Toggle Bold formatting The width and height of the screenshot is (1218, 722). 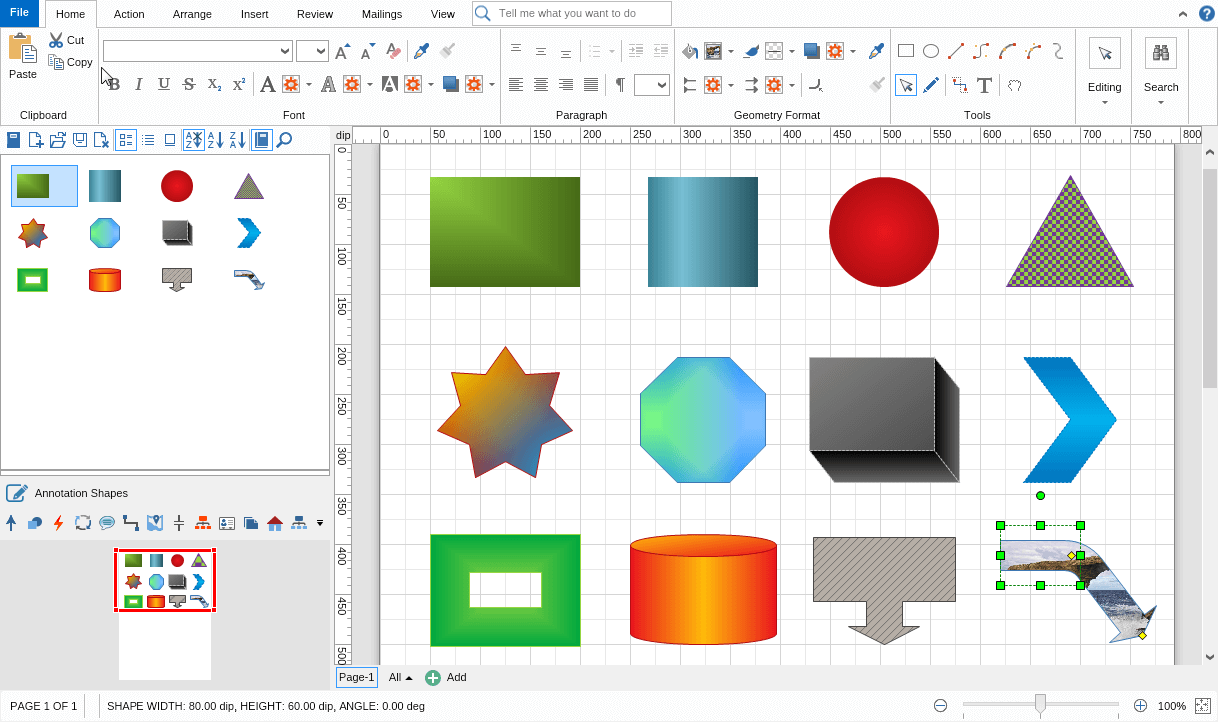click(x=114, y=85)
